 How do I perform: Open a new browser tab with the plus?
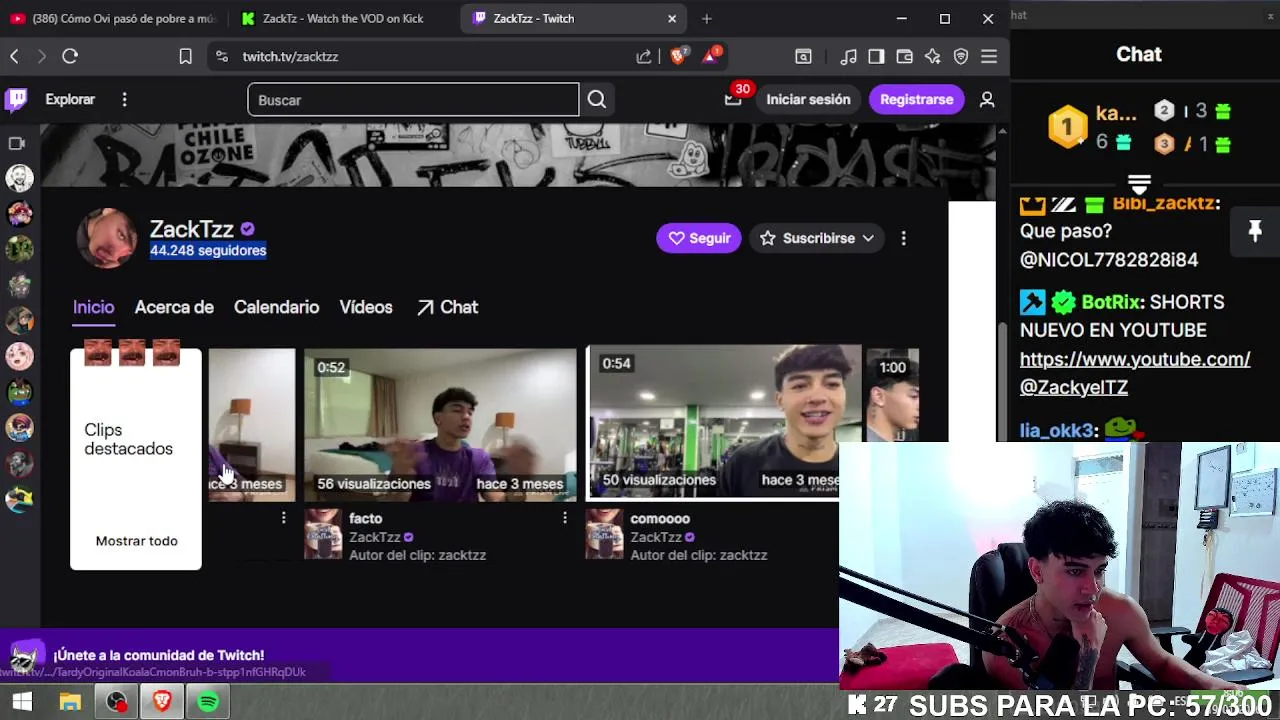coord(706,18)
